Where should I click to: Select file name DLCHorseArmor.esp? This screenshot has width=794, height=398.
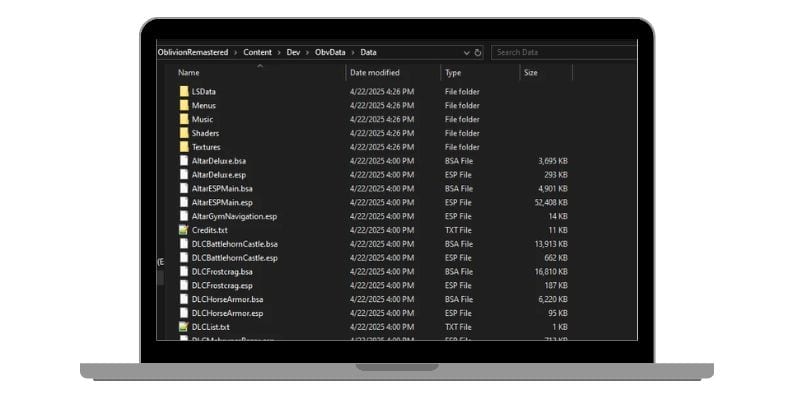coord(227,313)
